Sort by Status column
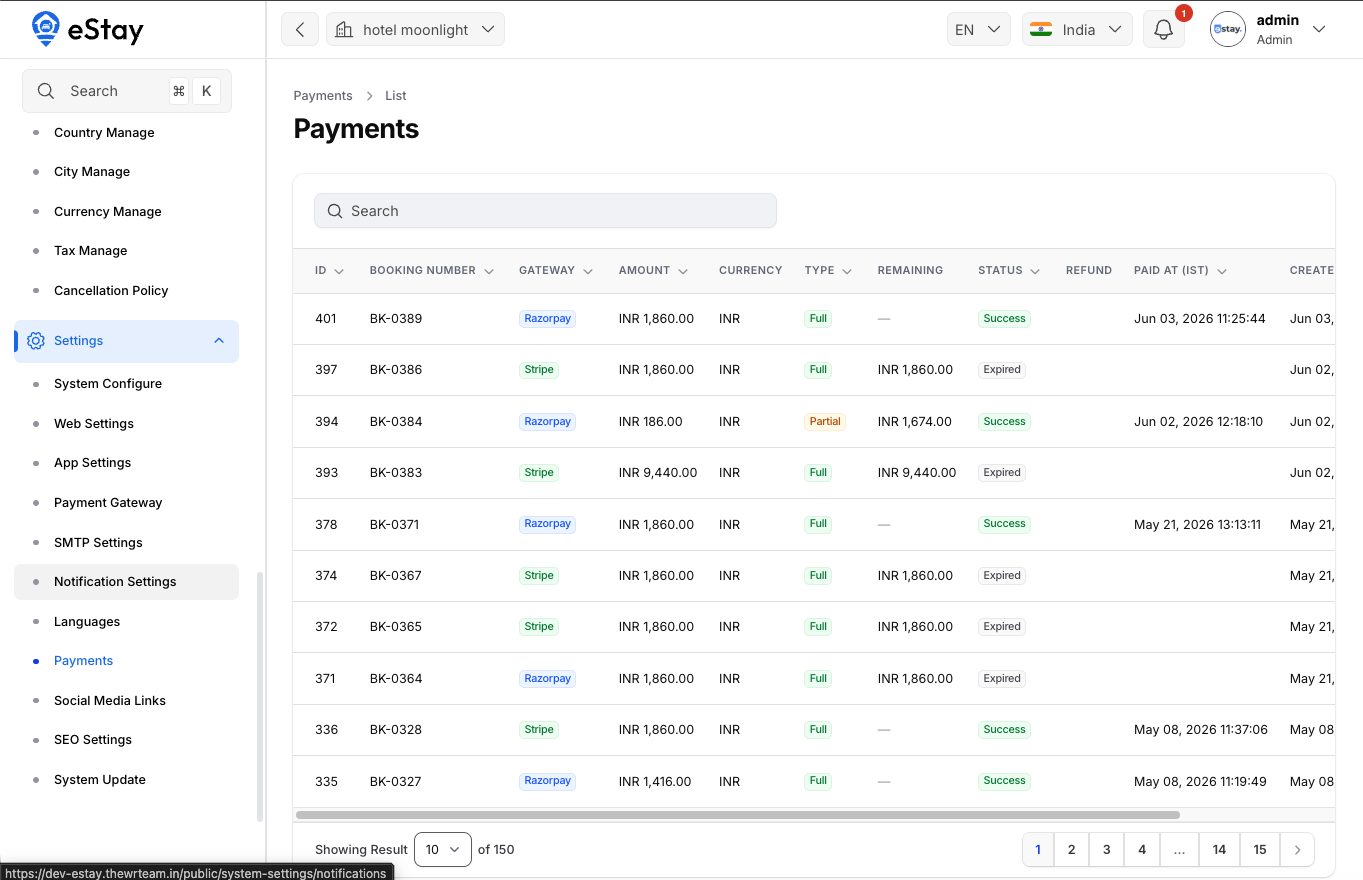Image resolution: width=1363 pixels, height=880 pixels. 1009,271
